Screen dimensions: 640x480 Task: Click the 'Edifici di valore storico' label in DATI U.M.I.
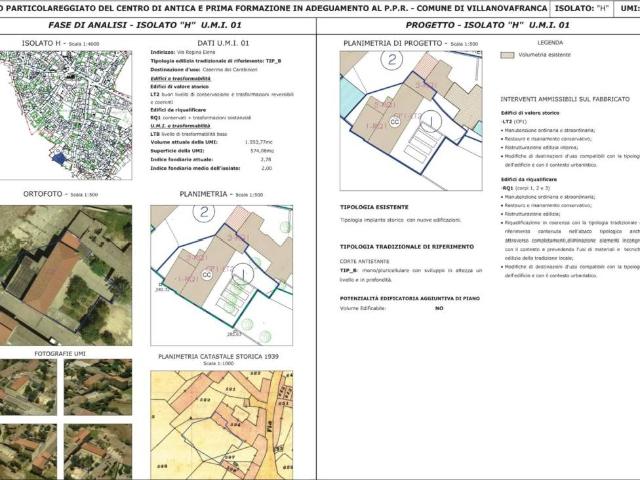[180, 87]
